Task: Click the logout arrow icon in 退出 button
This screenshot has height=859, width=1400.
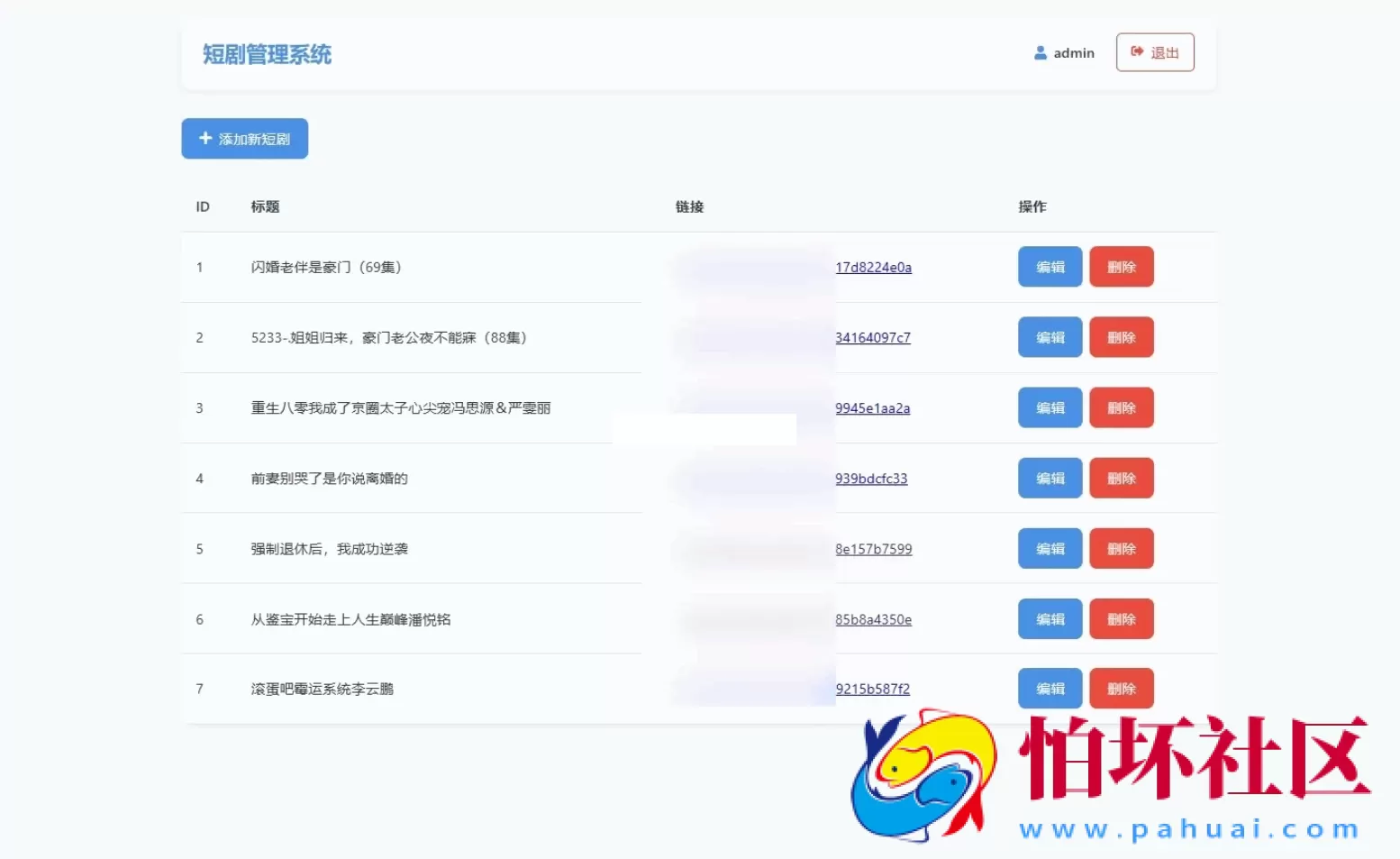Action: coord(1136,52)
